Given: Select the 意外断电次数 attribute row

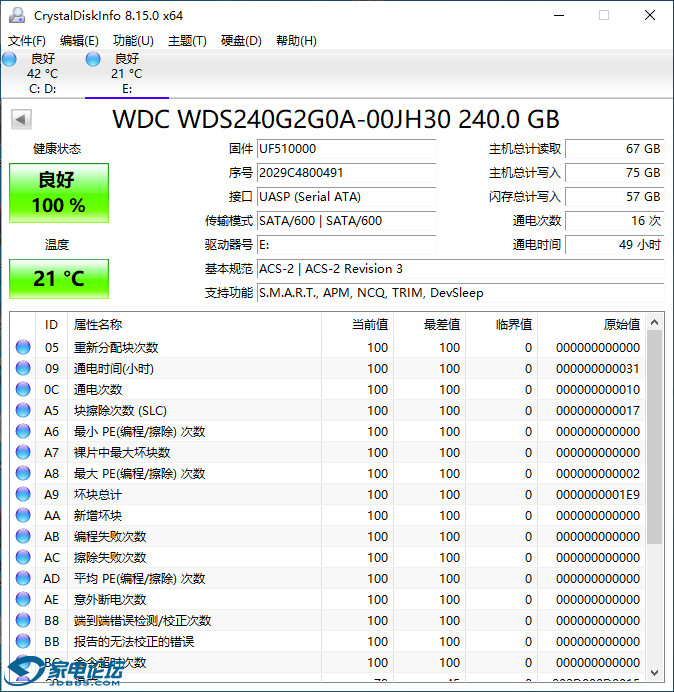Looking at the screenshot, I should [x=328, y=599].
